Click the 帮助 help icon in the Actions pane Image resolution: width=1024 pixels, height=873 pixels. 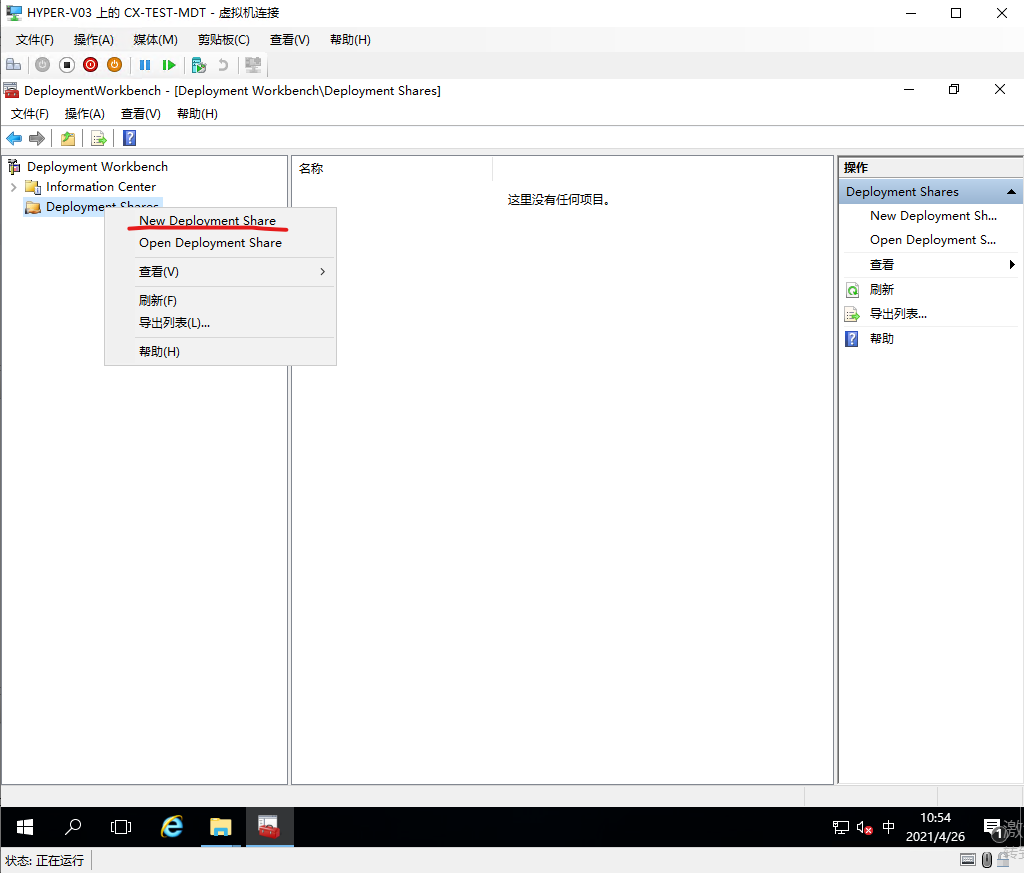[852, 338]
